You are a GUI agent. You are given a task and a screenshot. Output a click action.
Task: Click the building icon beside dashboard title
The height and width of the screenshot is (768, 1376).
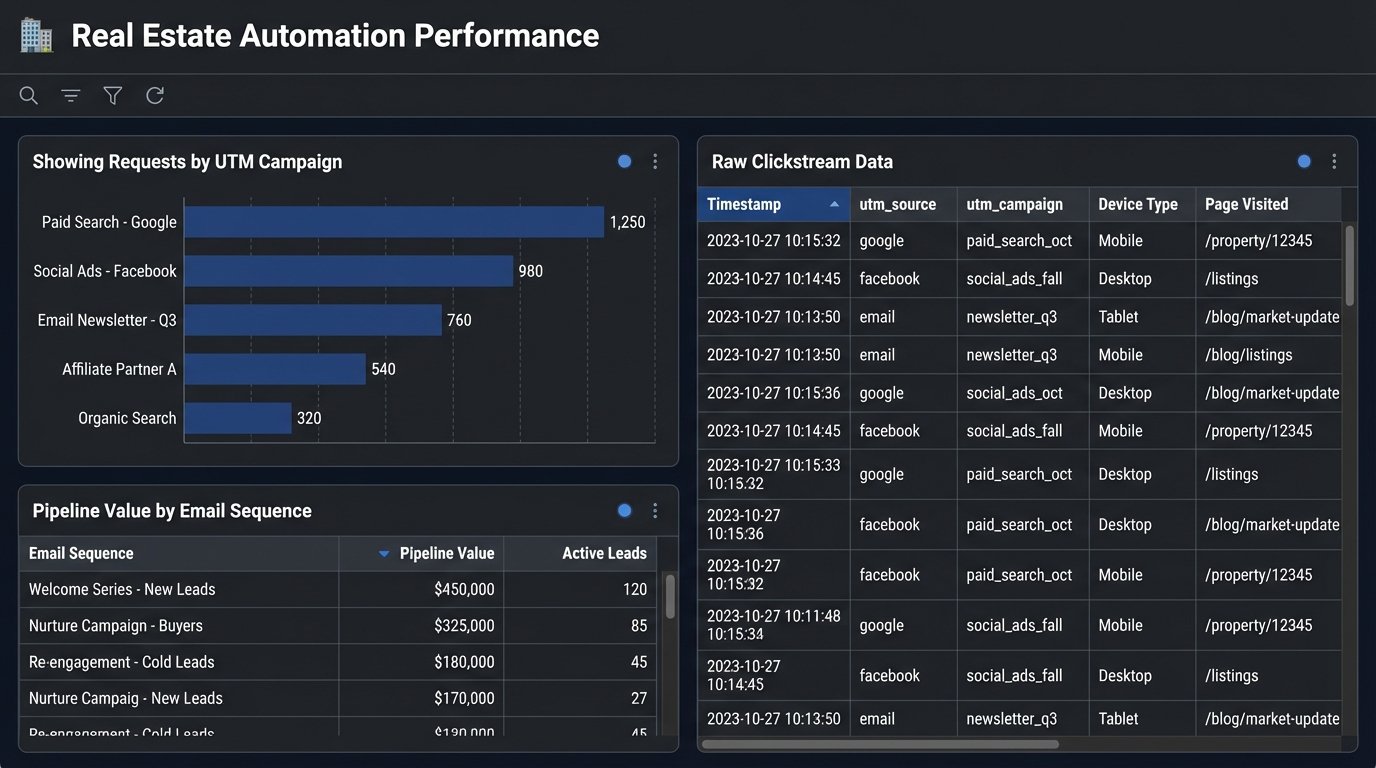tap(37, 36)
